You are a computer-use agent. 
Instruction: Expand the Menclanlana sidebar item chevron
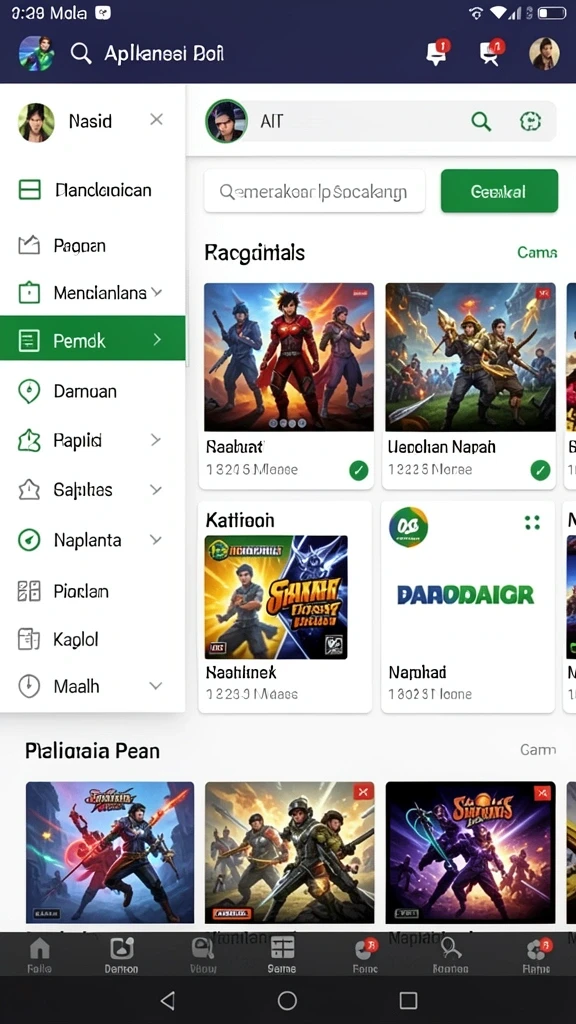(157, 292)
